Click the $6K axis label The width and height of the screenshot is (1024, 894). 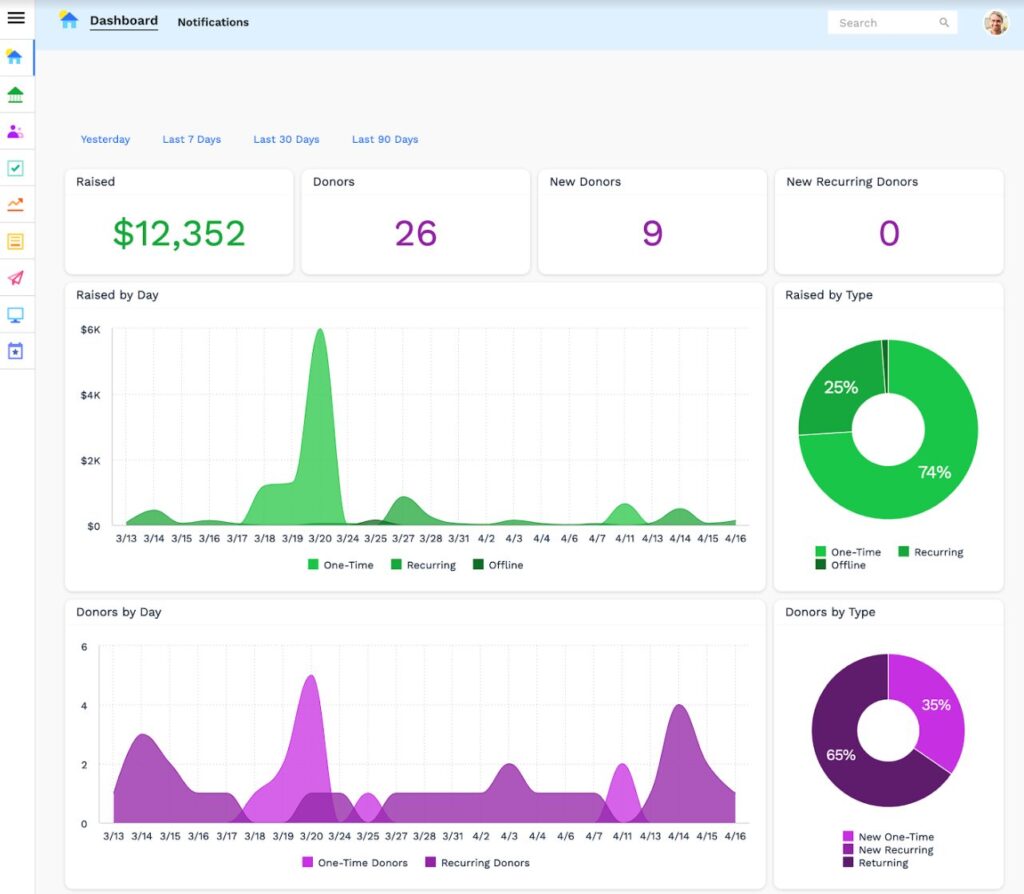(x=91, y=329)
